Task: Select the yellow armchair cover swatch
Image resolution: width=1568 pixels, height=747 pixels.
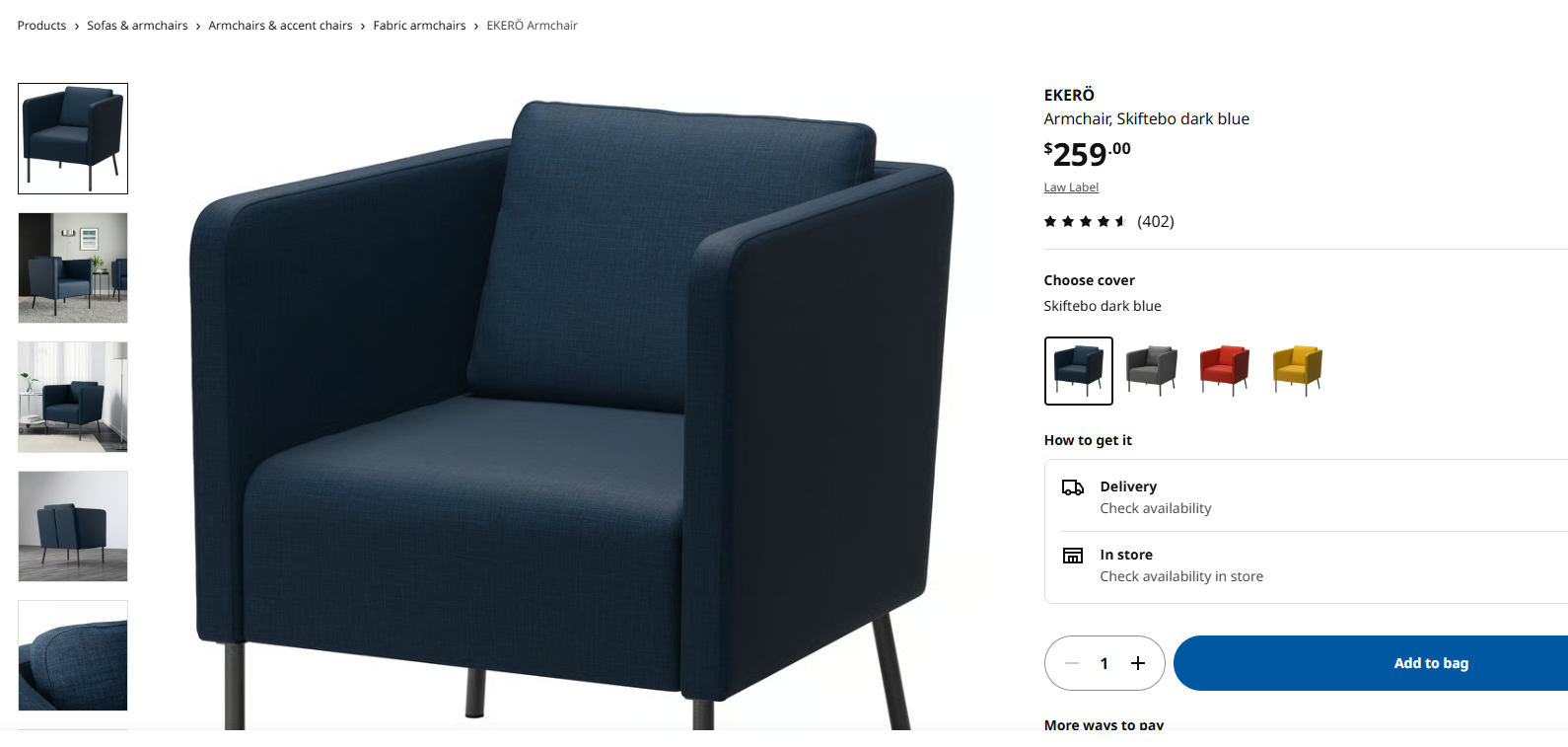Action: click(1297, 371)
